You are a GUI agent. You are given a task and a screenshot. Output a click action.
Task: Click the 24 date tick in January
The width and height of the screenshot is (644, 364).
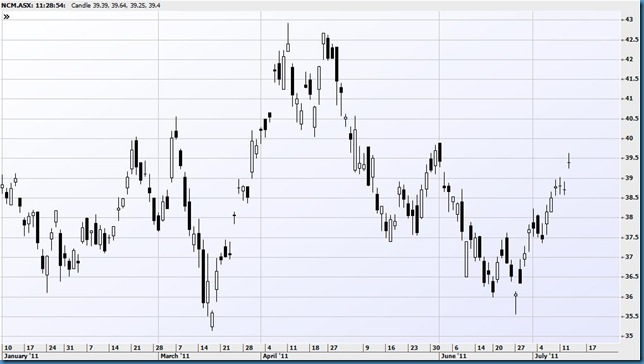click(53, 348)
